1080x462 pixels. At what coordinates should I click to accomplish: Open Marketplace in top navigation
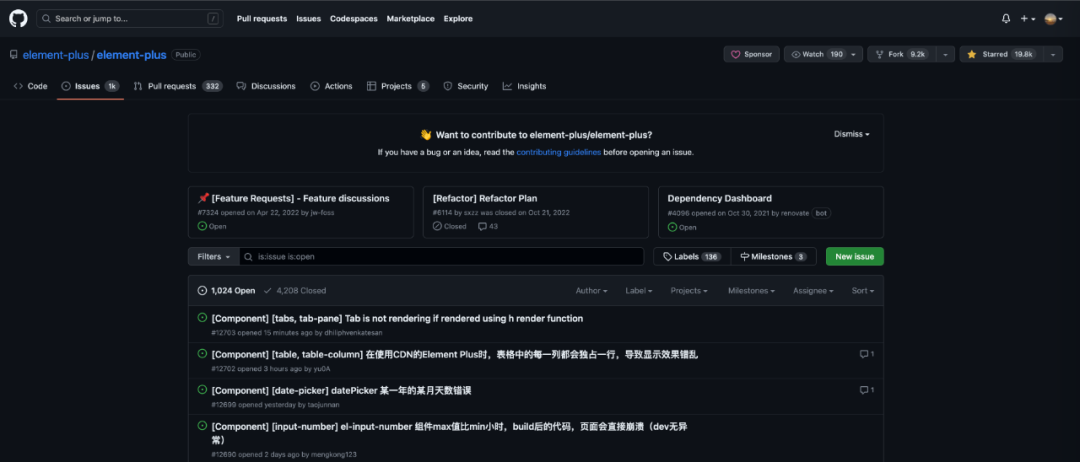pyautogui.click(x=411, y=19)
